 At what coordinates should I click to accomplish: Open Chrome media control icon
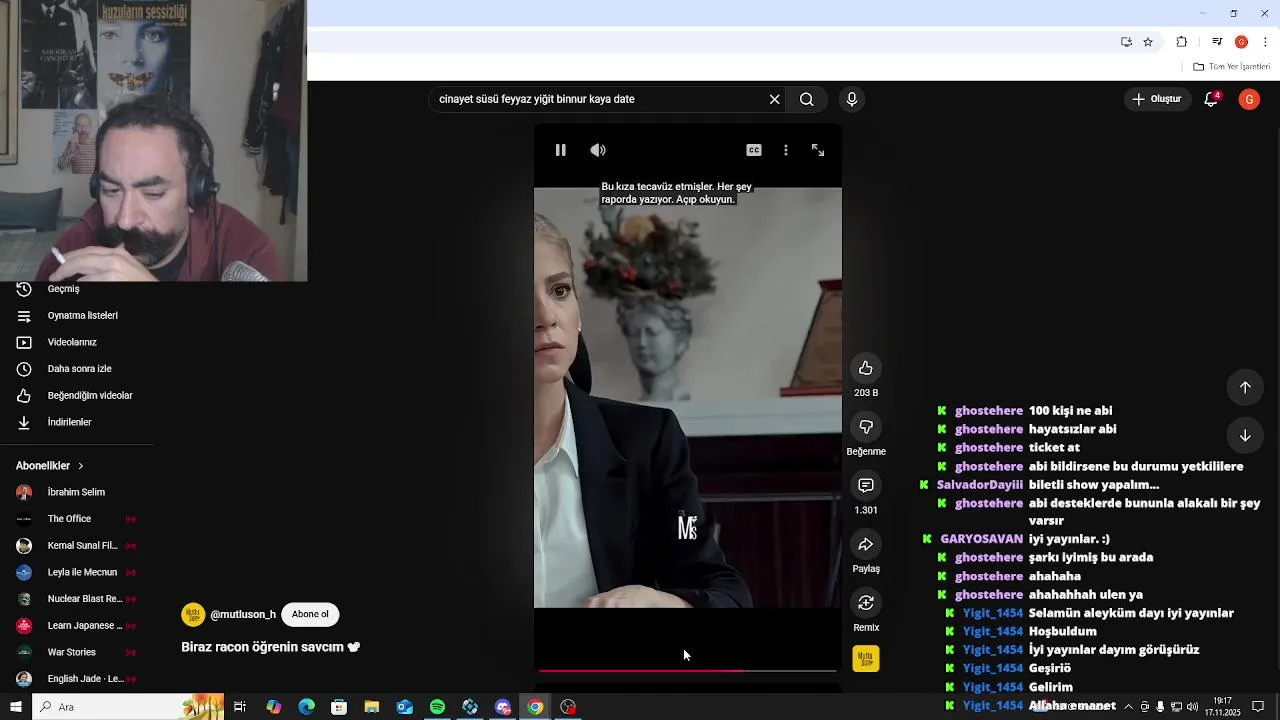click(1217, 42)
